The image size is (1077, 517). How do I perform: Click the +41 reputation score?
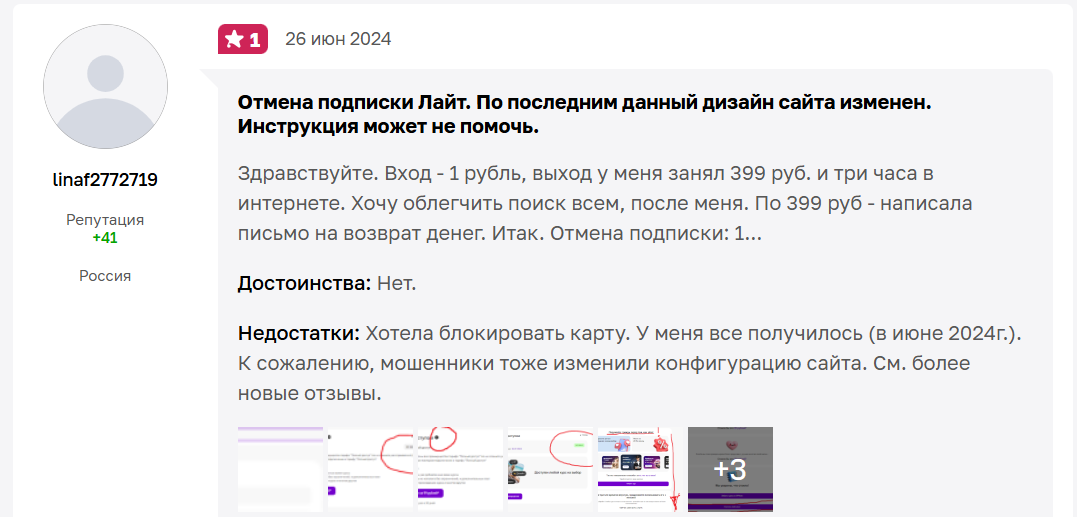[105, 238]
